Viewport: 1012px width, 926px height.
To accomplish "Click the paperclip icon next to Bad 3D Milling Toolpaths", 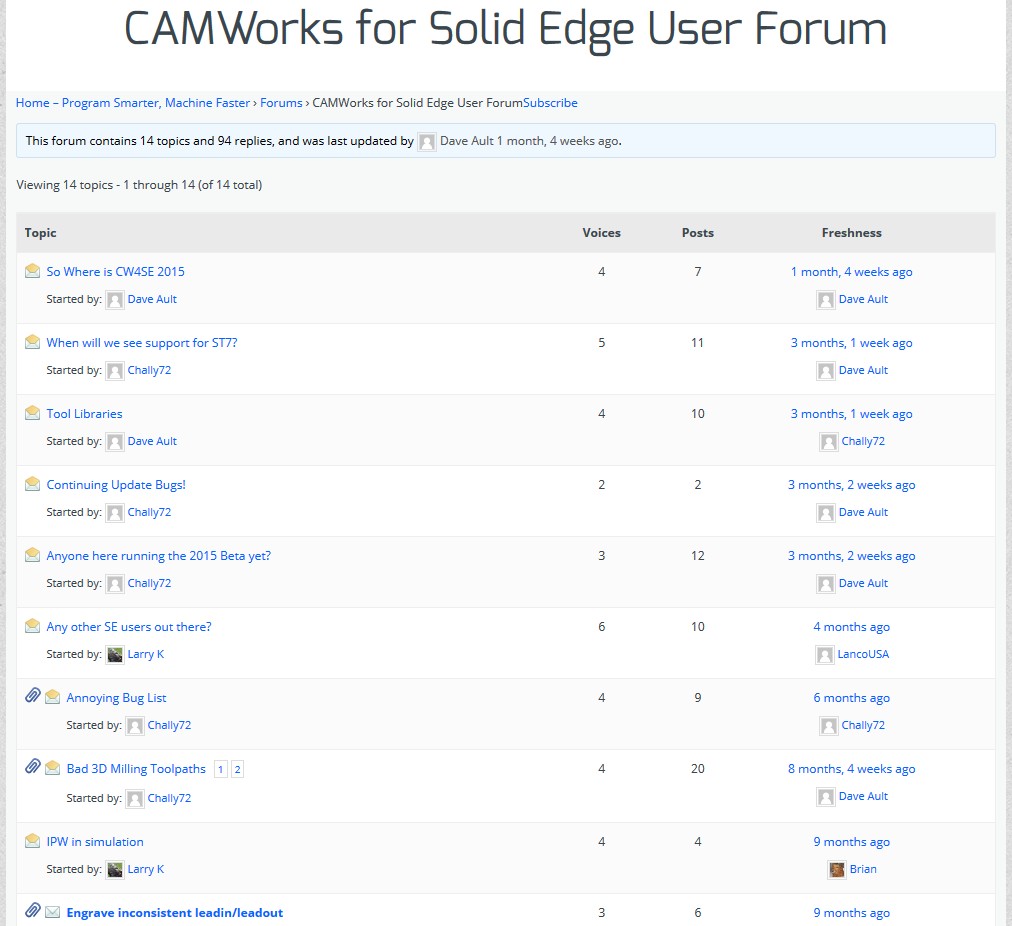I will pos(33,768).
